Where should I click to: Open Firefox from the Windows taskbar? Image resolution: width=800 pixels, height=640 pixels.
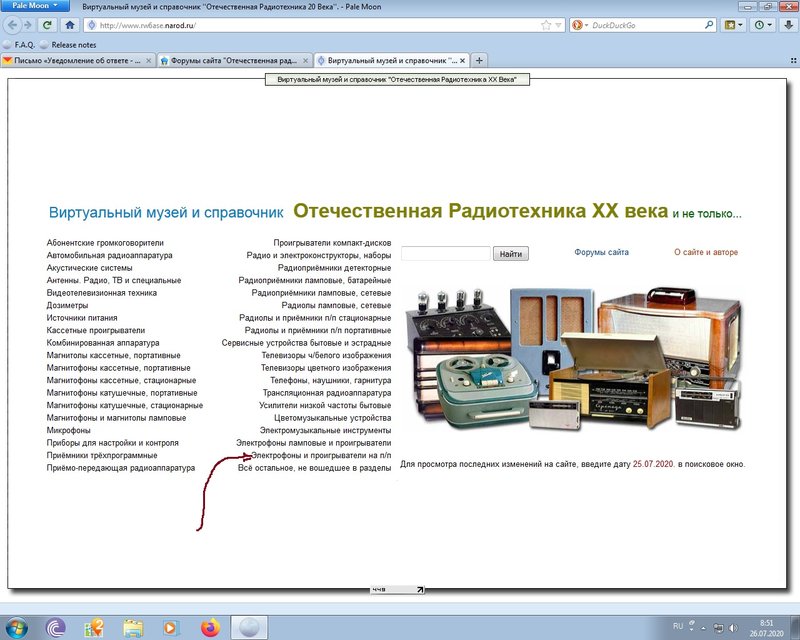[x=210, y=627]
